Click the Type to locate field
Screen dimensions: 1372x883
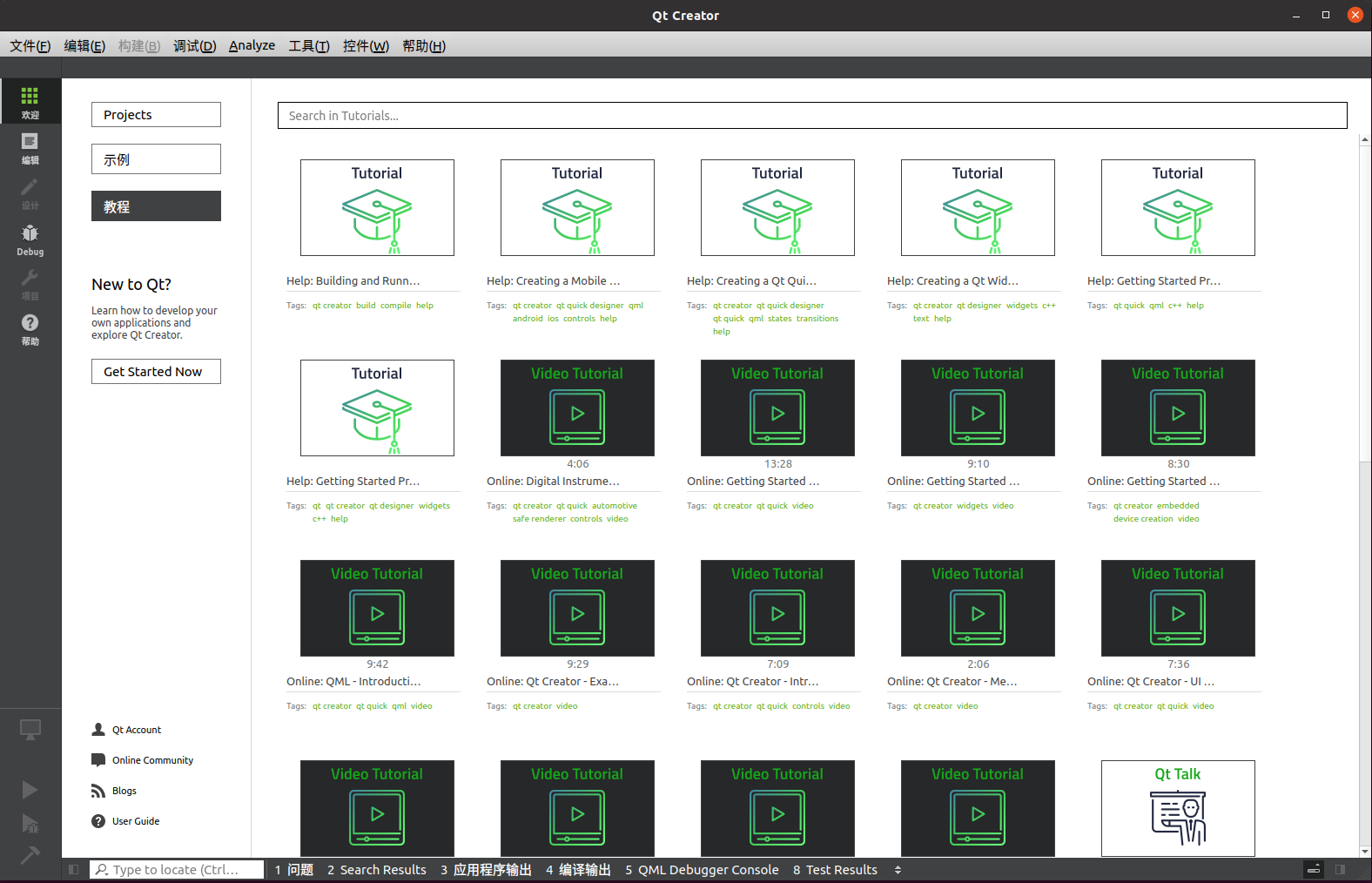[177, 869]
